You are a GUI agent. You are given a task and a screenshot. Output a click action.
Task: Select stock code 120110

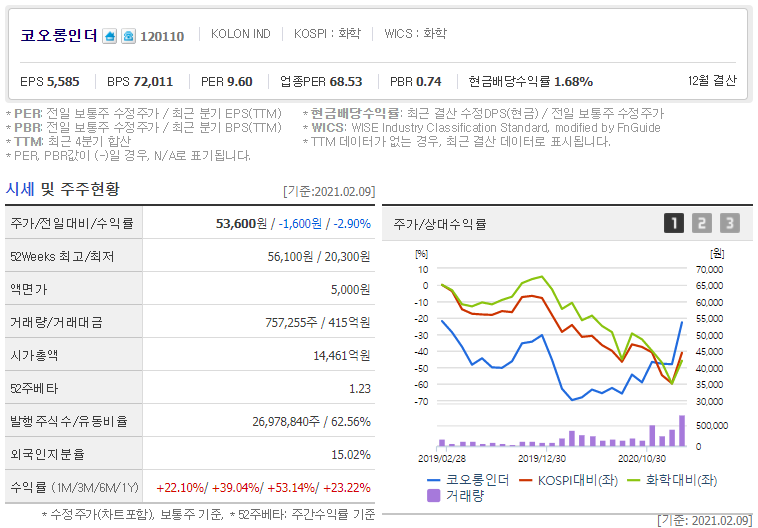tap(162, 36)
